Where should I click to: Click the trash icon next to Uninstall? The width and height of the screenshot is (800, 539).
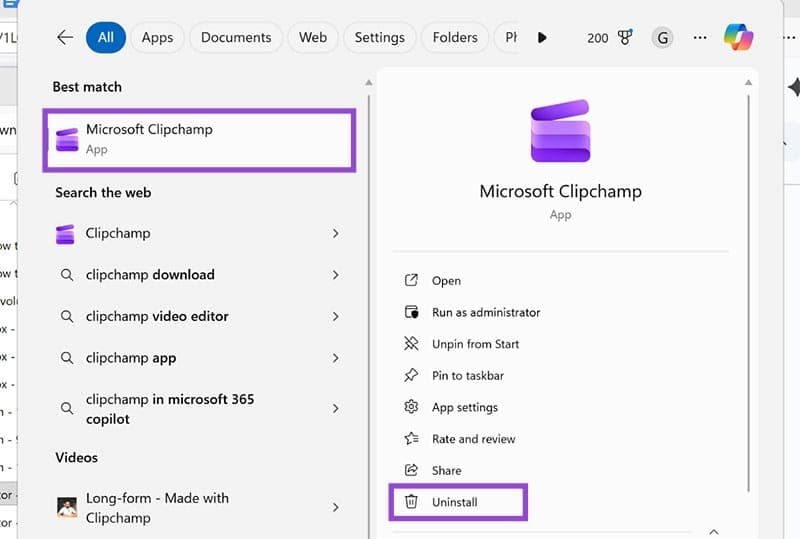coord(411,502)
